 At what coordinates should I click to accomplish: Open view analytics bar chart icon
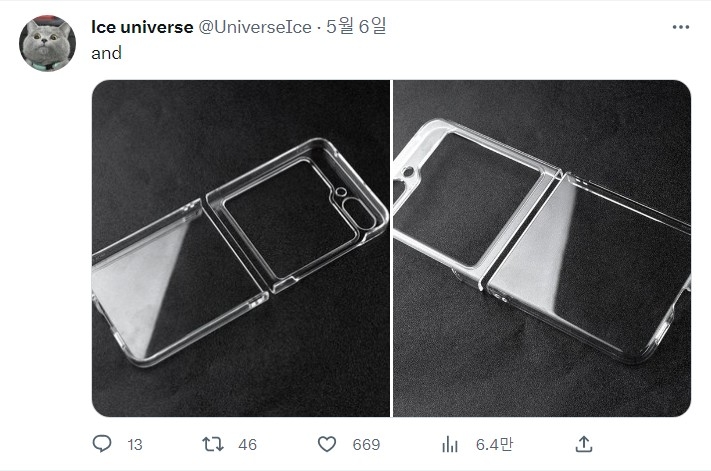point(449,444)
